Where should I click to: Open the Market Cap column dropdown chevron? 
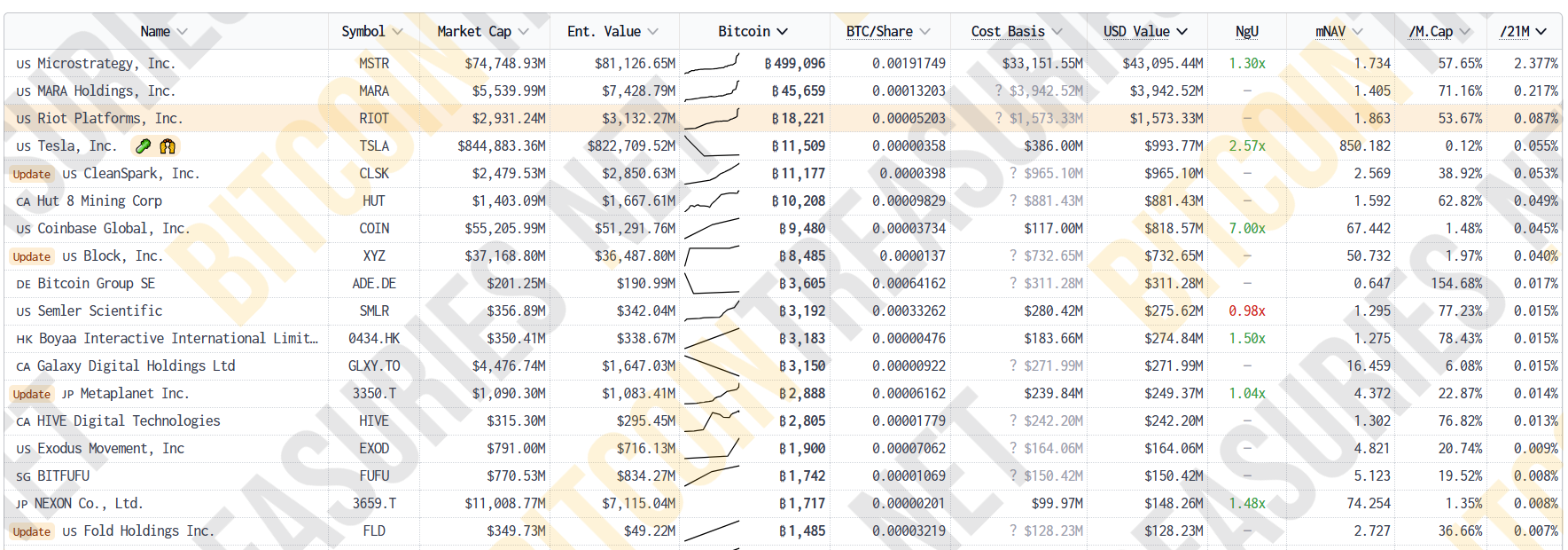[523, 32]
